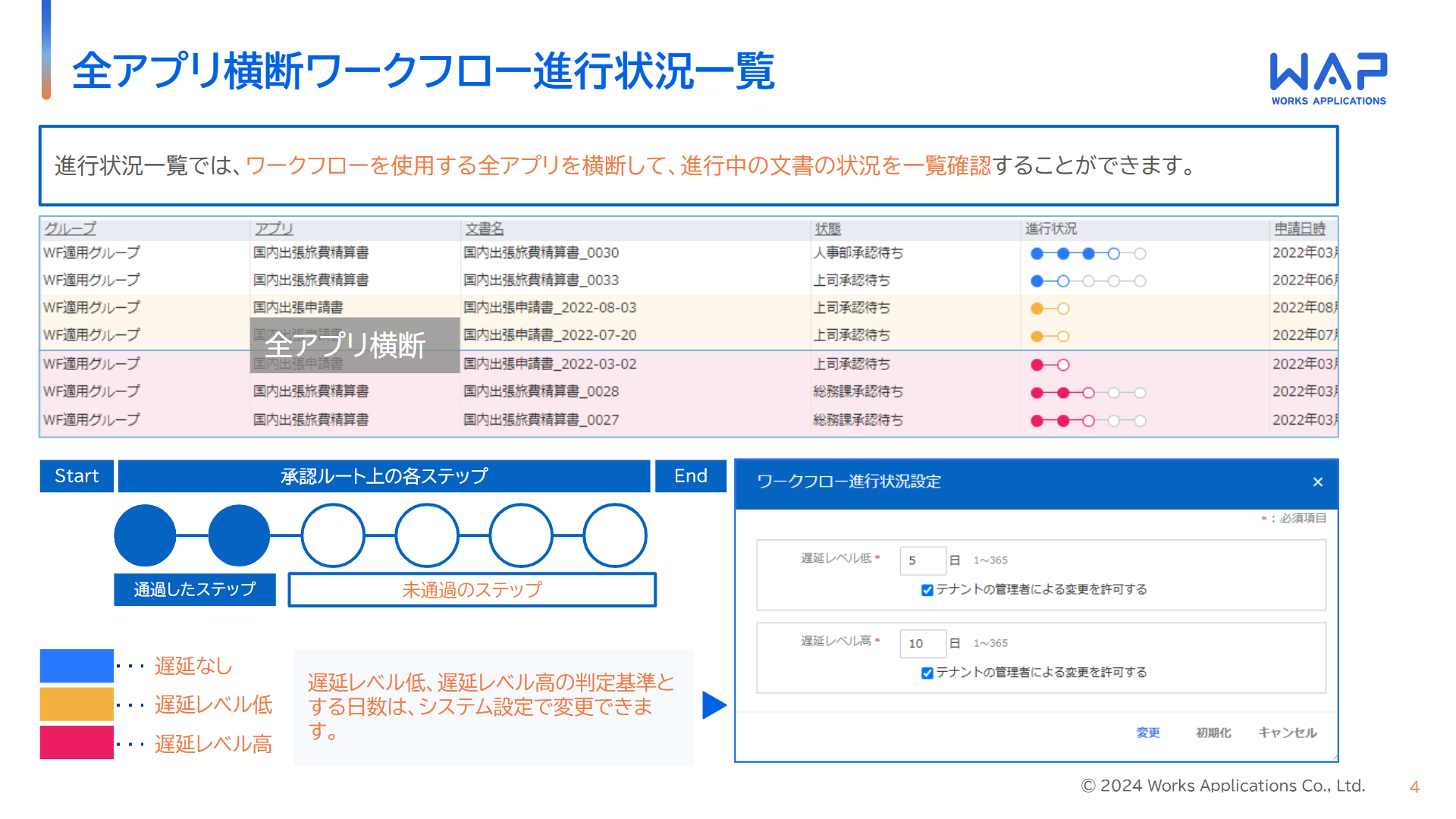
Task: Select the 遅延レベル低 day input showing 5
Action: 922,560
